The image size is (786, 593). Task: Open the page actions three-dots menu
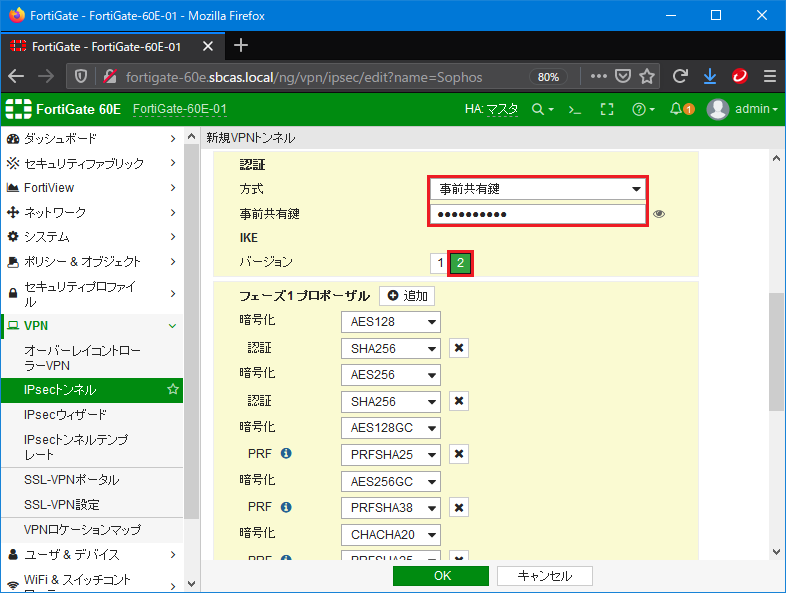pos(599,76)
